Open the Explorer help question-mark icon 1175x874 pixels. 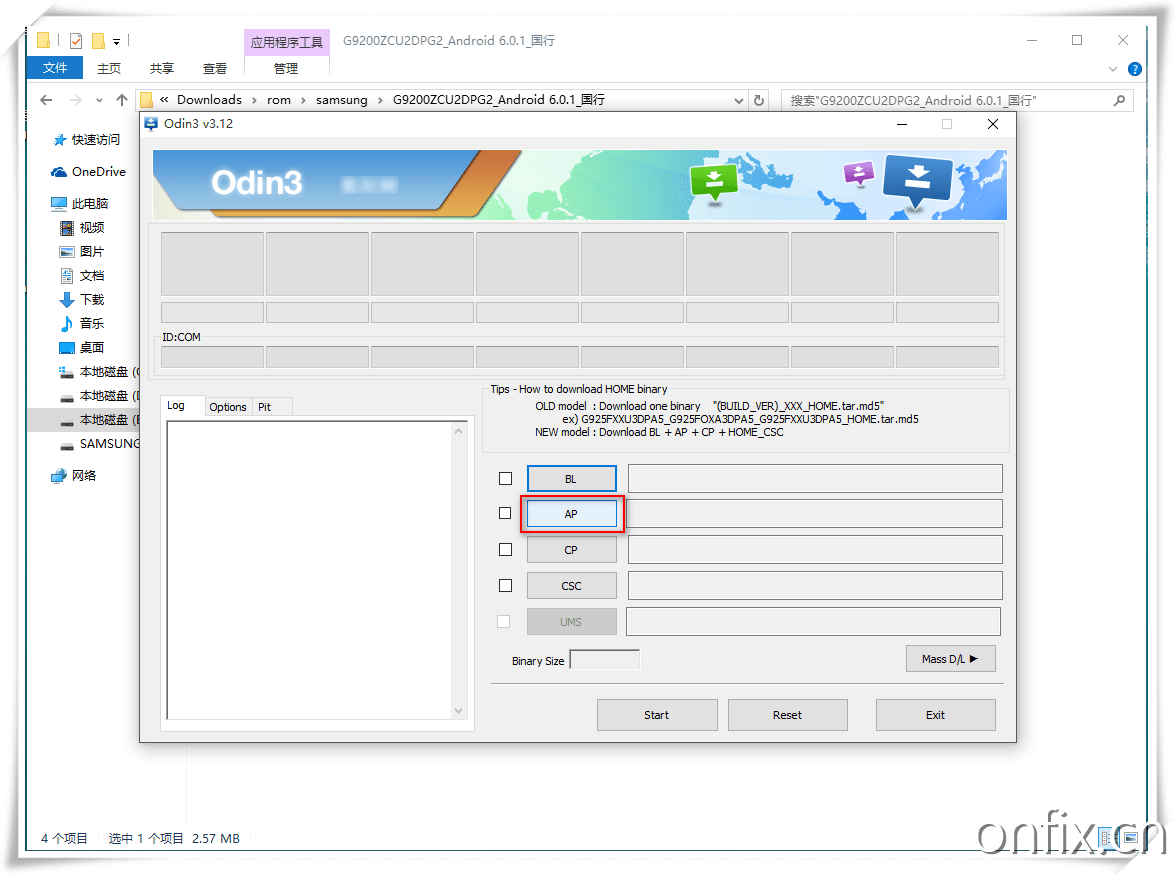[1134, 69]
